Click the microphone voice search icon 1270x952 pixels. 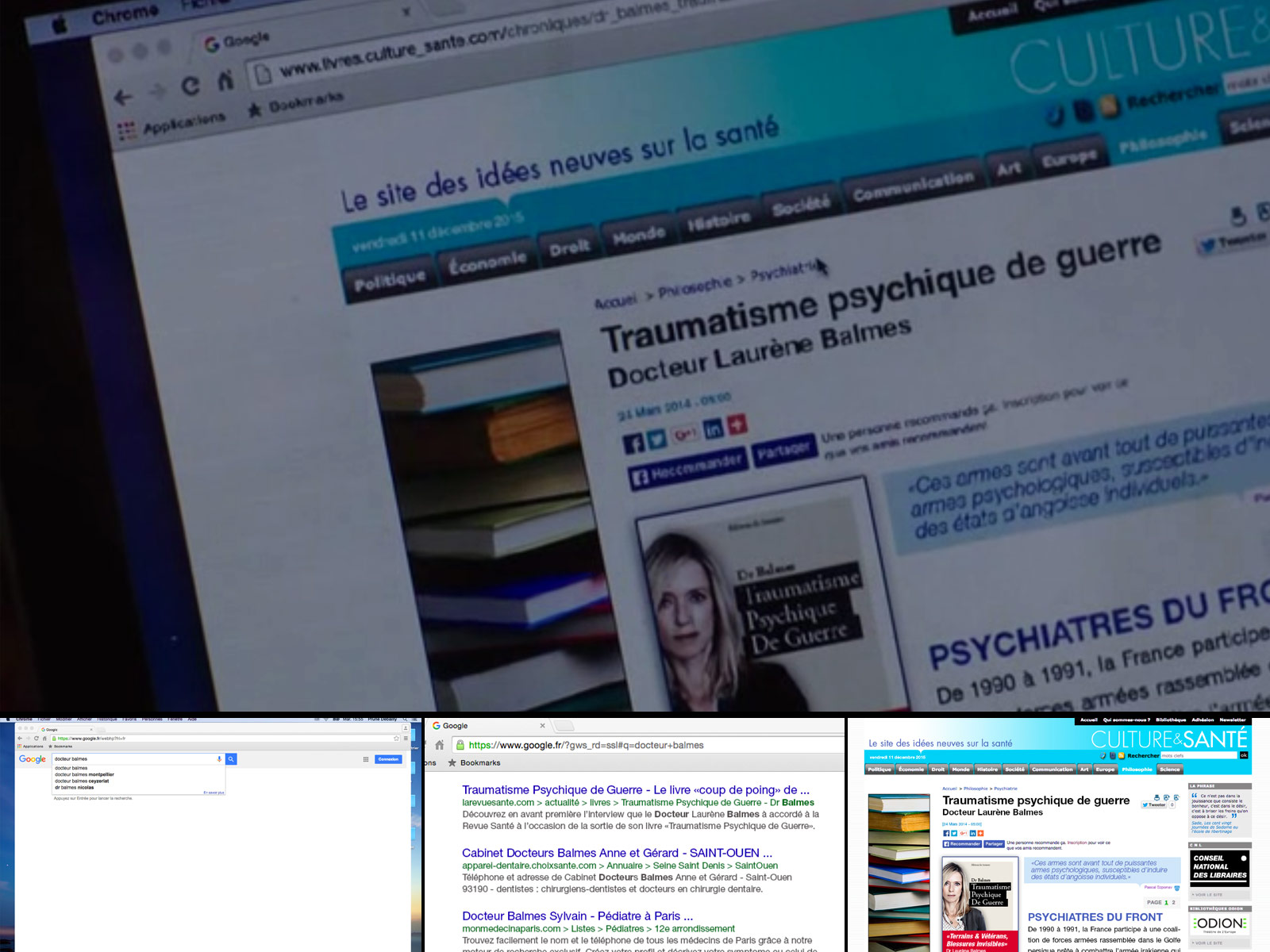pyautogui.click(x=219, y=759)
